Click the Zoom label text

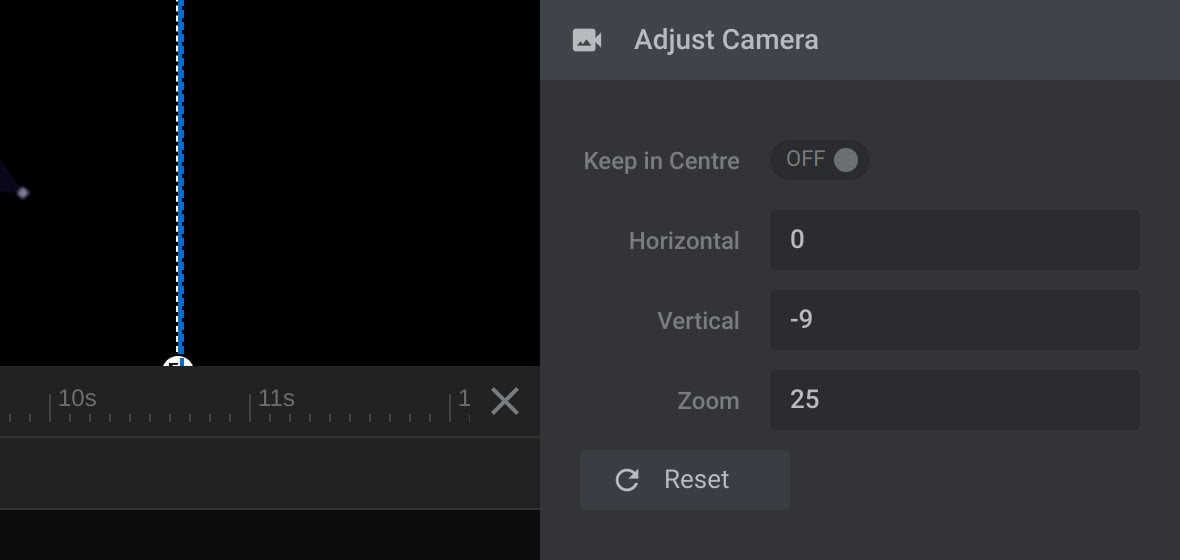[708, 400]
